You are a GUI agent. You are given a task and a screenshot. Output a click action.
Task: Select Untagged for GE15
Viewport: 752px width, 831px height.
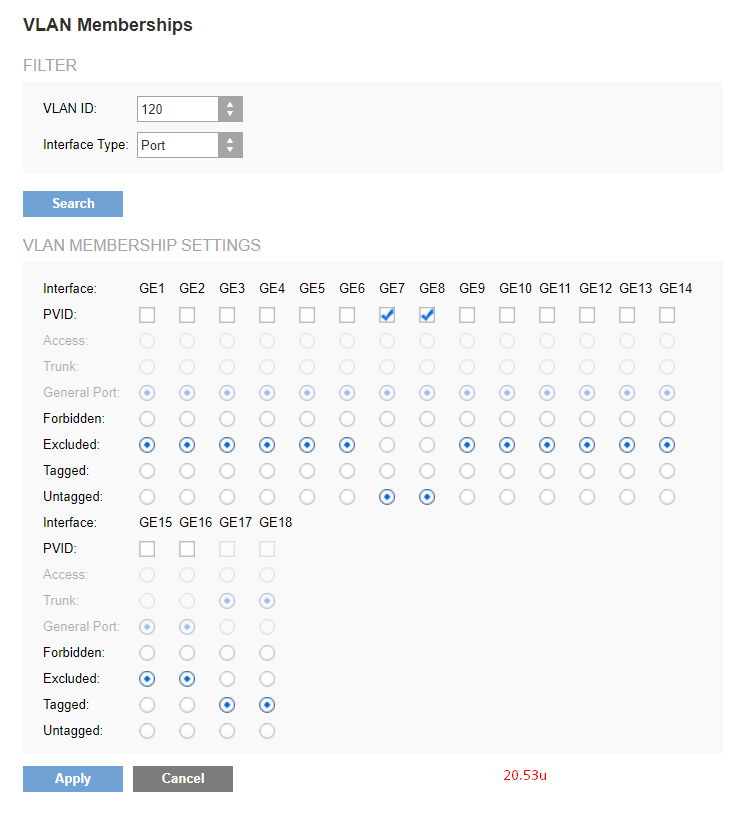[x=147, y=730]
